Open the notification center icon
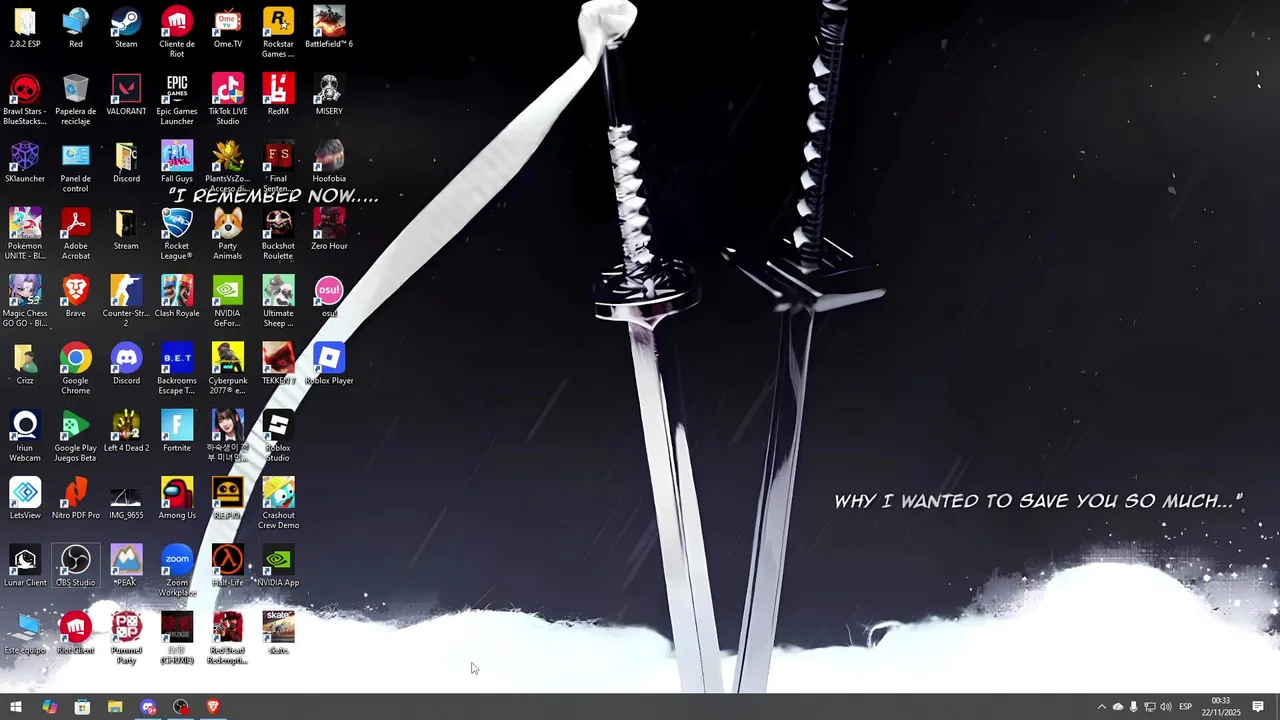This screenshot has height=720, width=1280. tap(1258, 707)
